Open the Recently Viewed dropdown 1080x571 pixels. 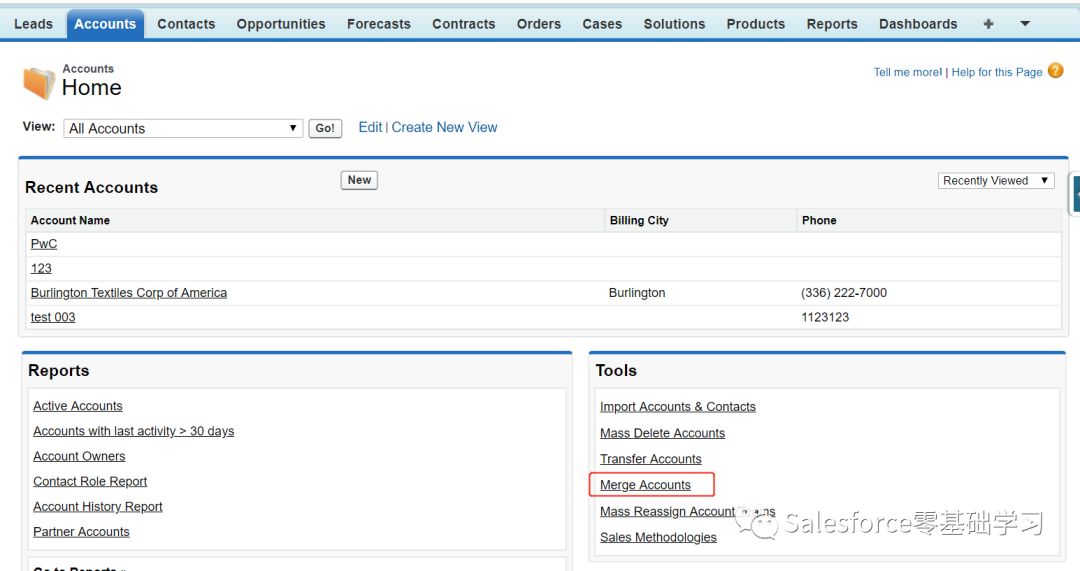point(996,180)
